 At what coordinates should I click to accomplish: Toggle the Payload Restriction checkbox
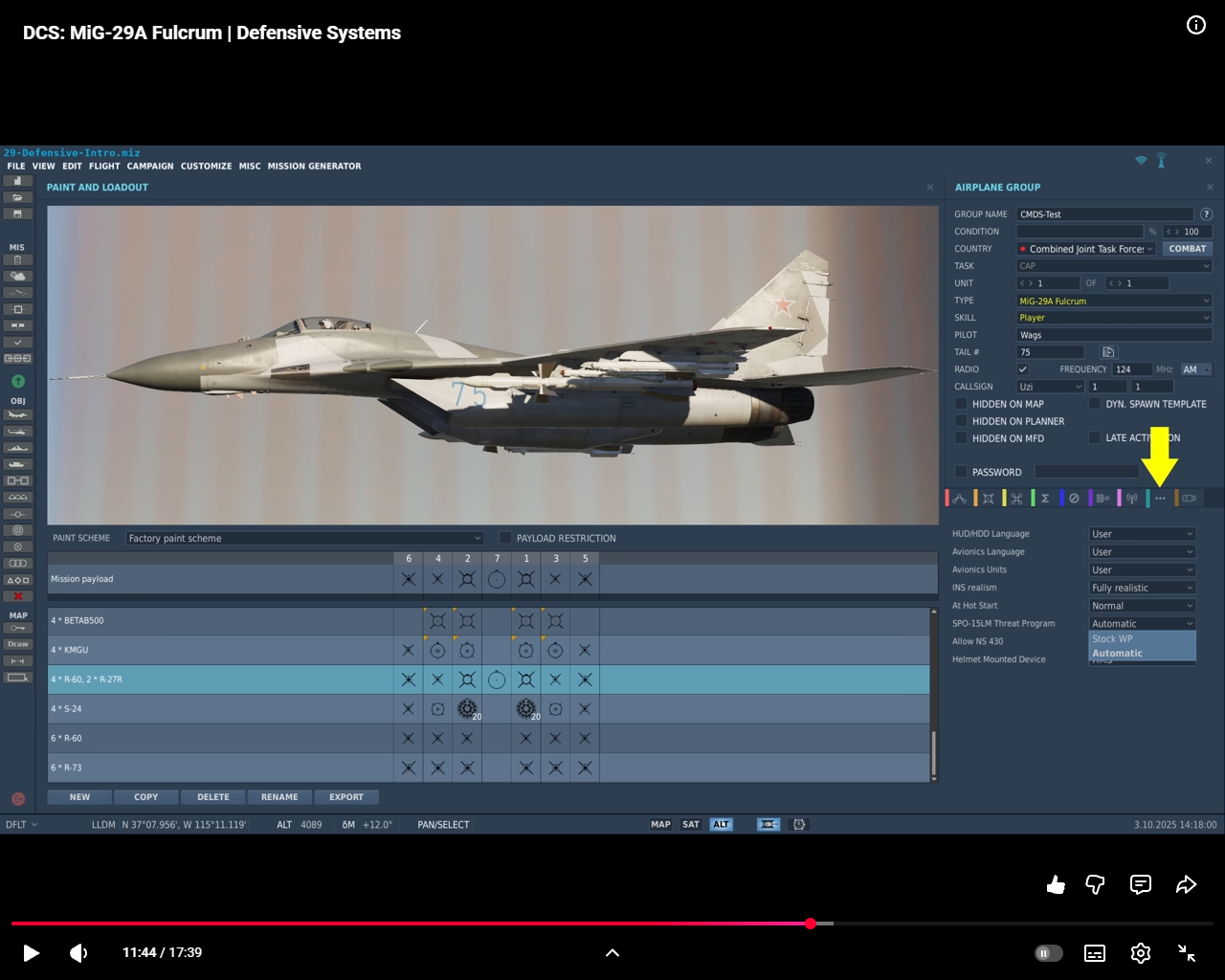point(505,538)
